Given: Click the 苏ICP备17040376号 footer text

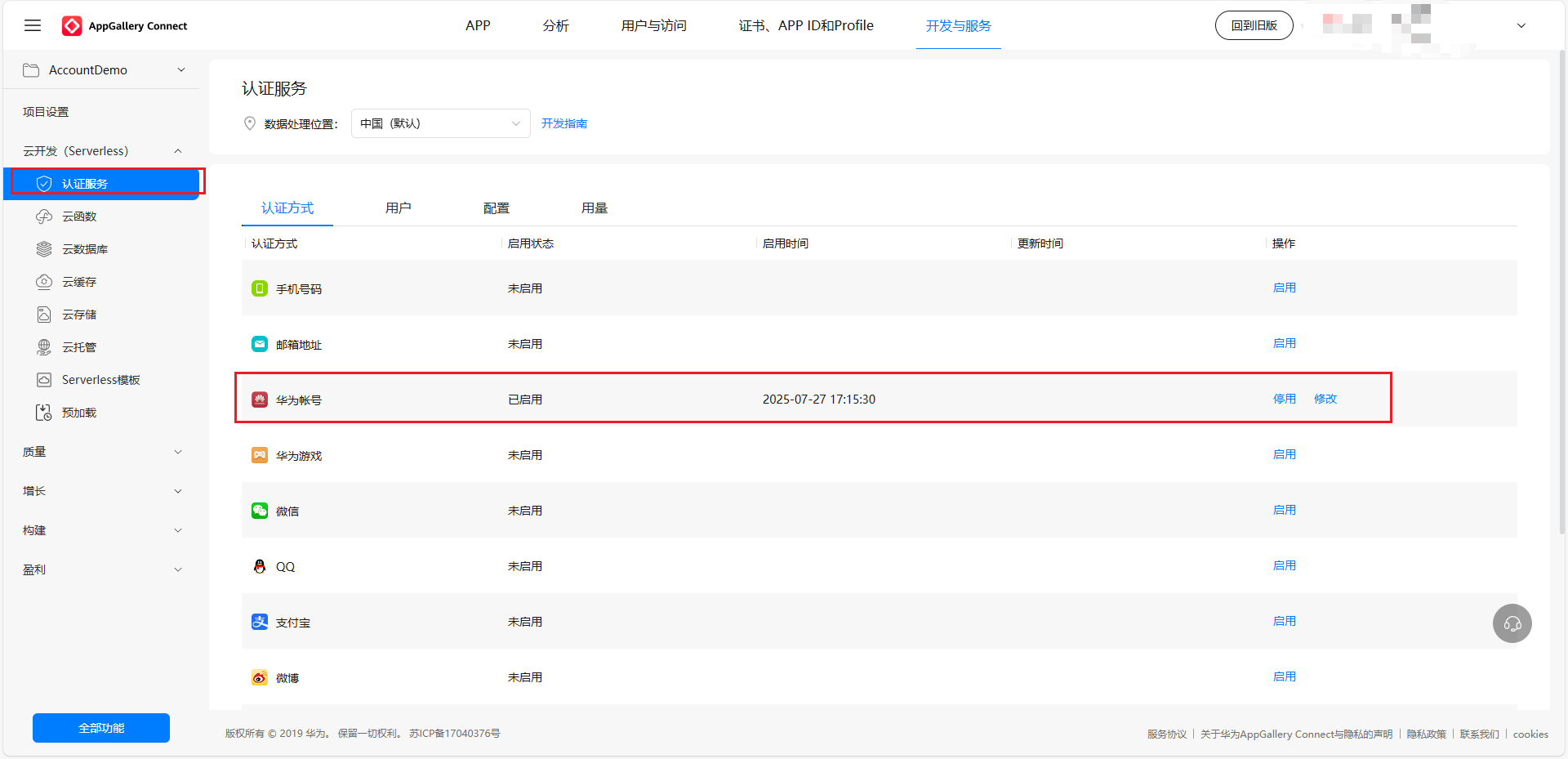Looking at the screenshot, I should 455,733.
